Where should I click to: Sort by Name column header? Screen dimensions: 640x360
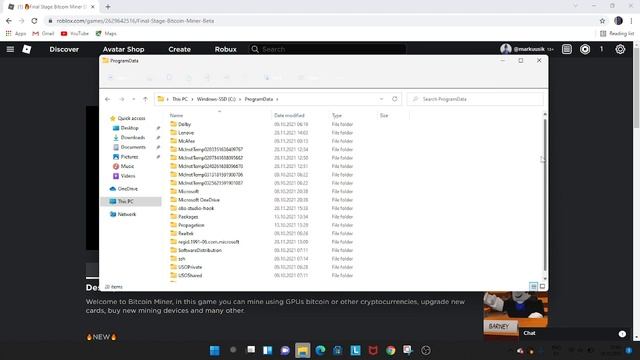(x=176, y=116)
